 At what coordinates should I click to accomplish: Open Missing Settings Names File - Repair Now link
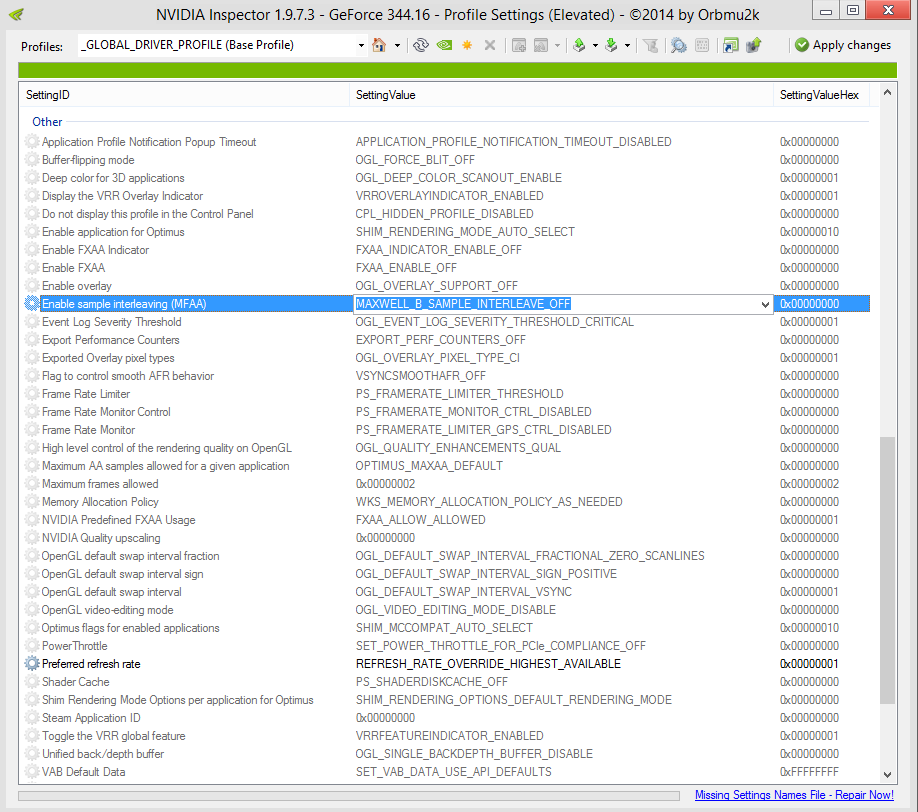click(x=794, y=795)
